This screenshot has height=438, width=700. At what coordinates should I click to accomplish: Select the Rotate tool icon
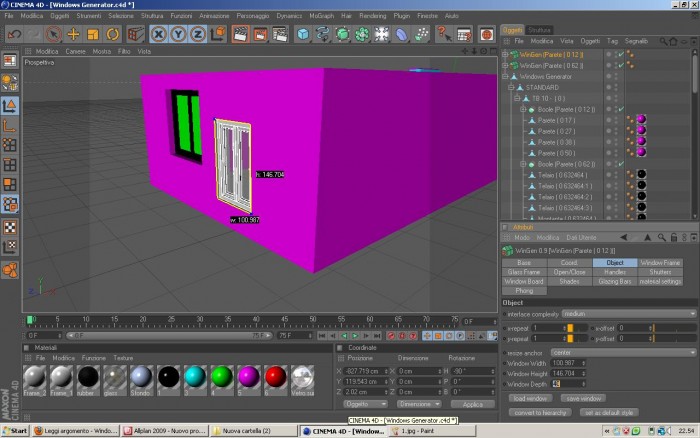click(x=112, y=34)
